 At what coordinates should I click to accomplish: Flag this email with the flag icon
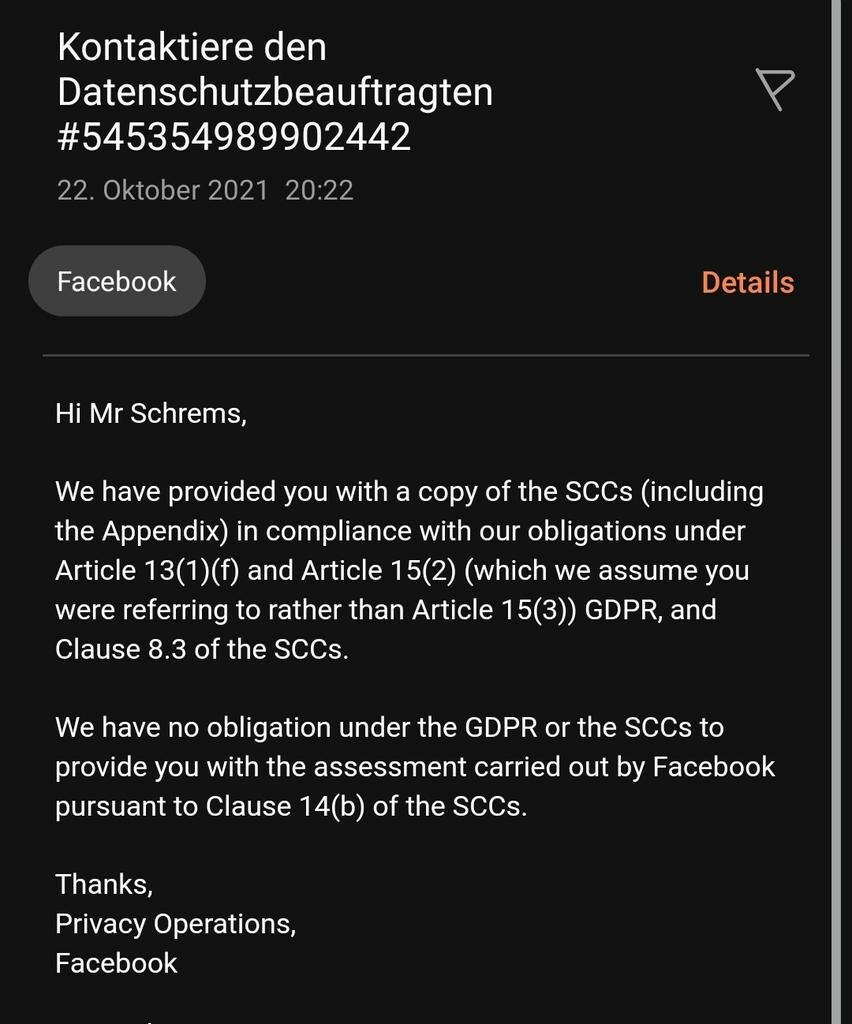[x=775, y=90]
